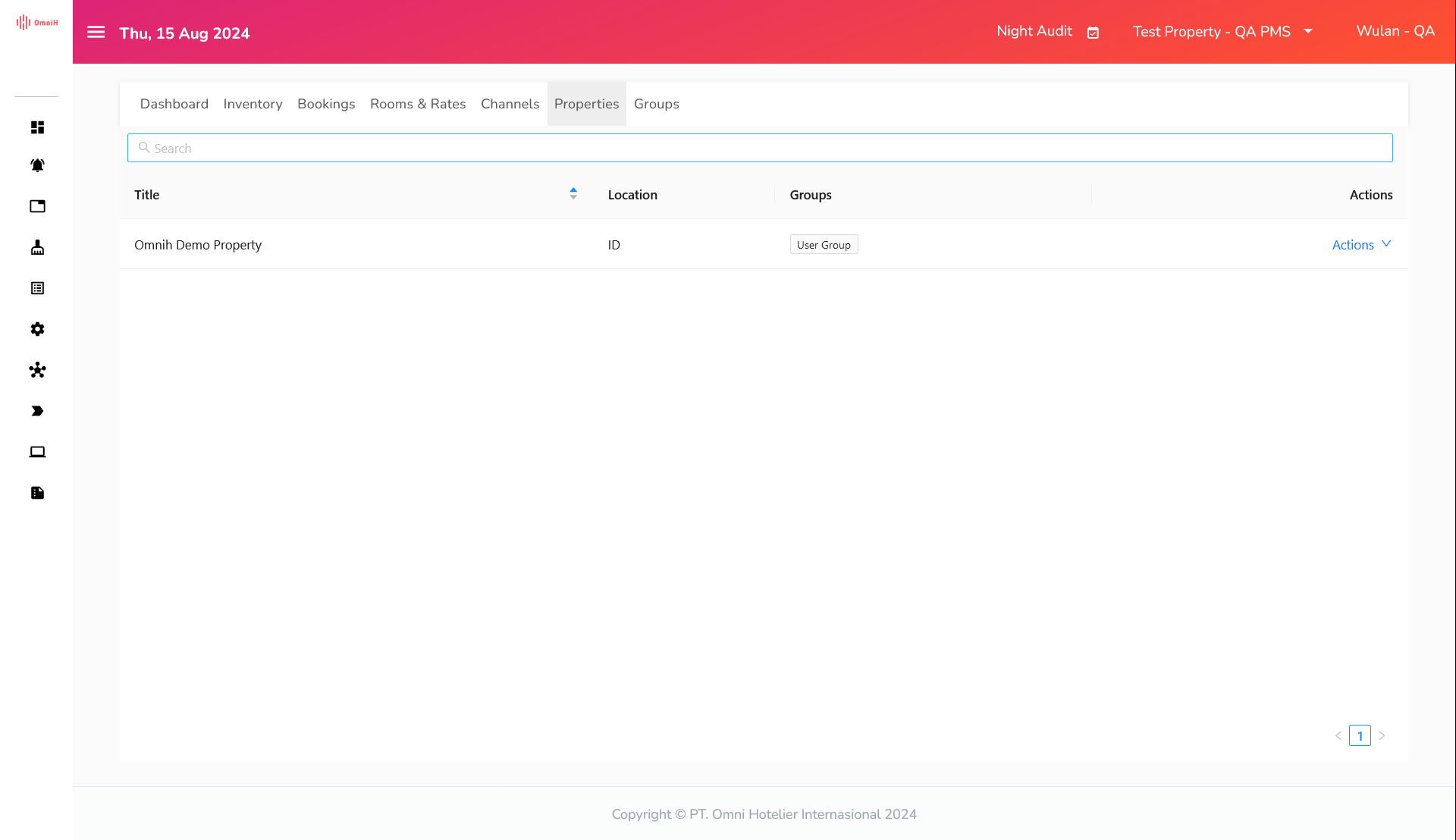Click the housekeeping broom sidebar icon
This screenshot has width=1456, height=840.
click(37, 247)
